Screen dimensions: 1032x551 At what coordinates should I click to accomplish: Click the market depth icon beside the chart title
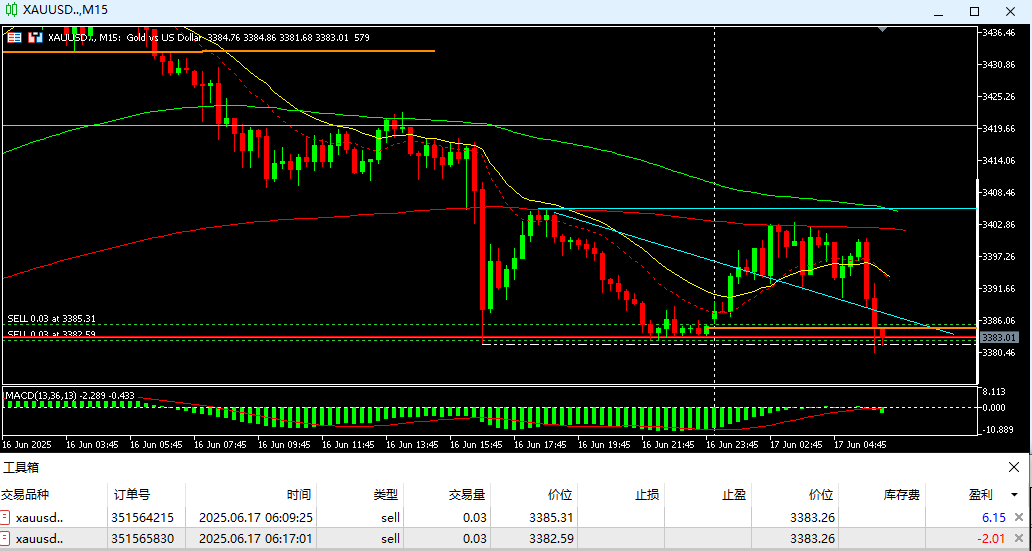coord(35,37)
